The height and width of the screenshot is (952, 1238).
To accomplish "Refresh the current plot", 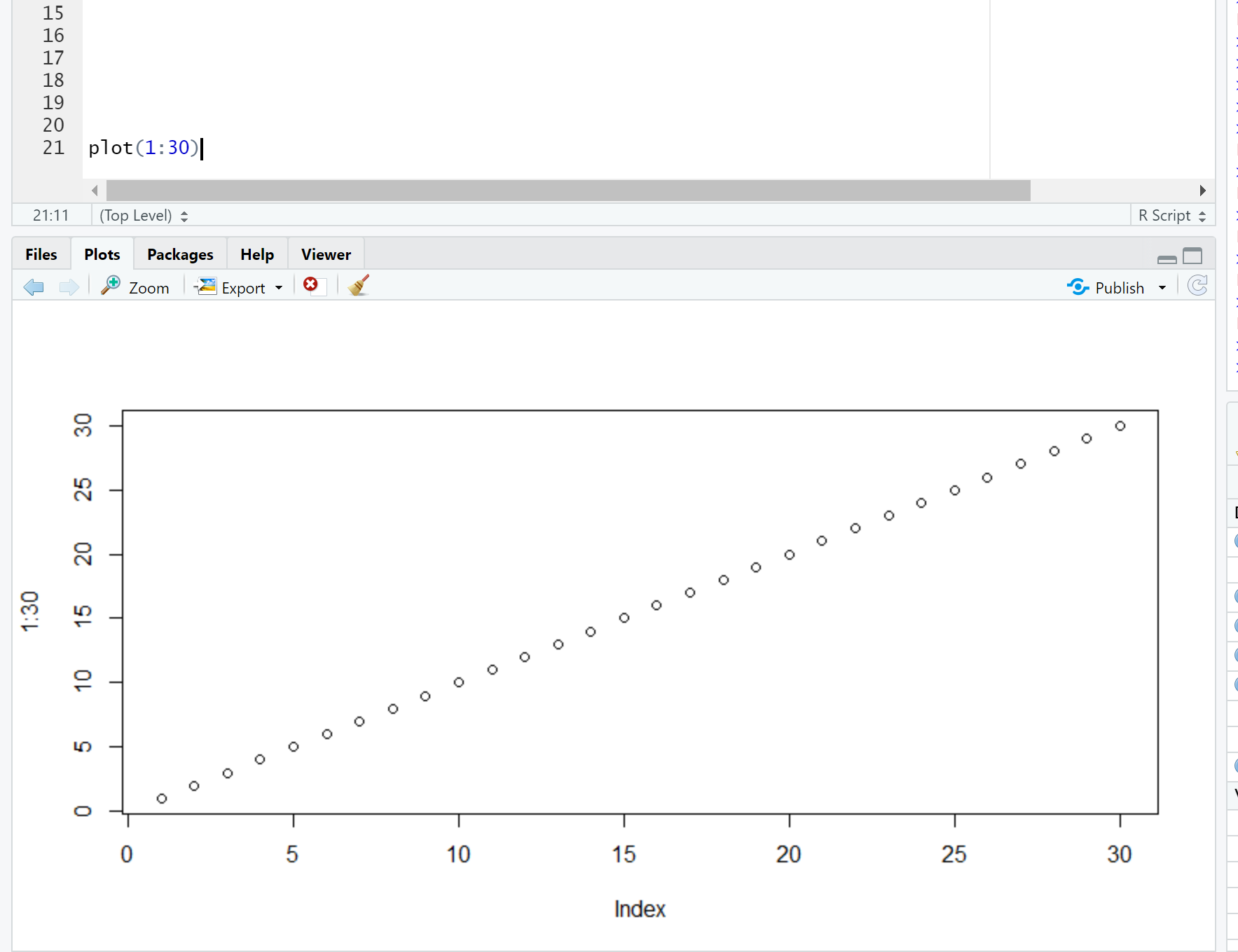I will click(x=1197, y=286).
